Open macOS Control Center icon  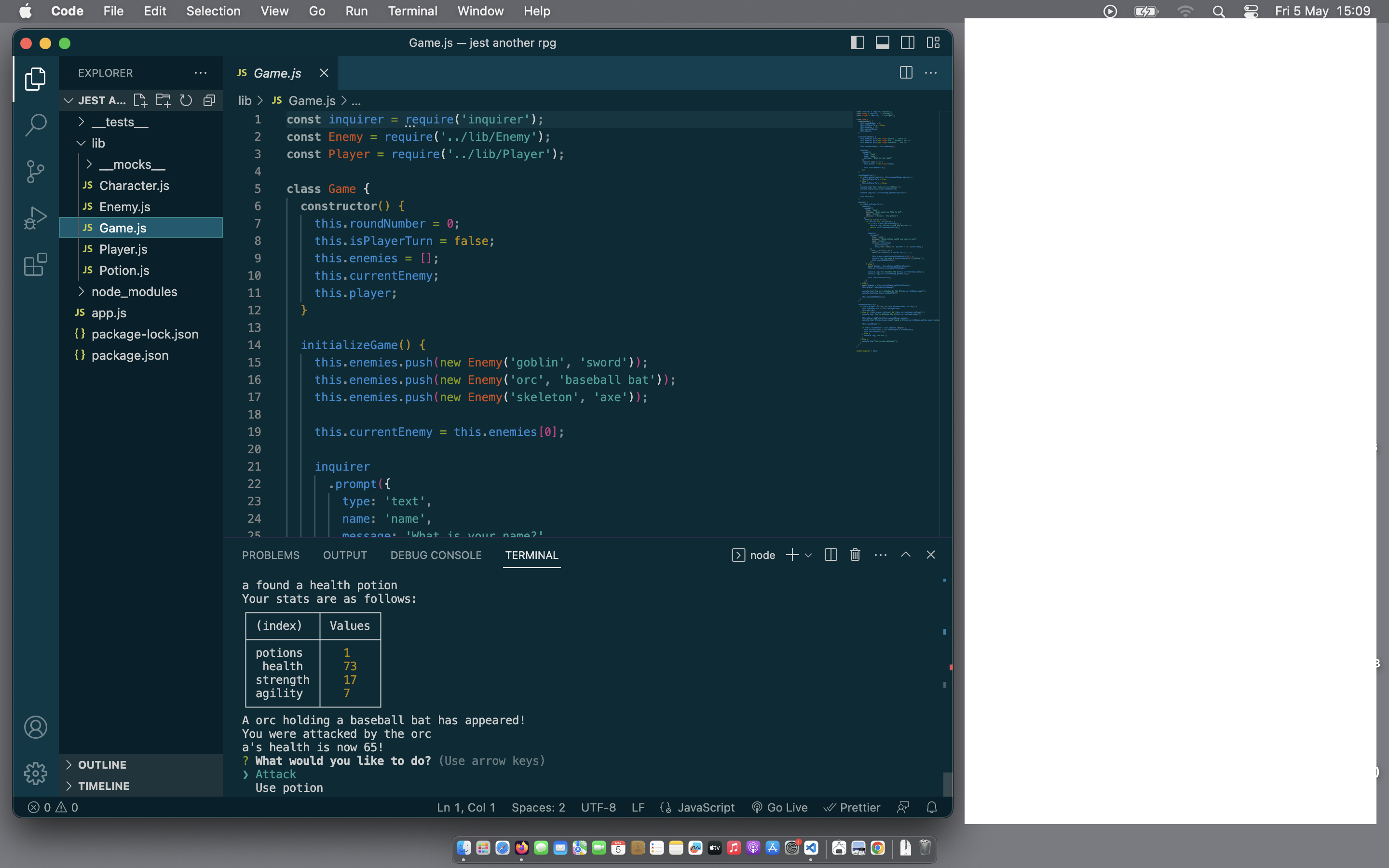pos(1251,11)
